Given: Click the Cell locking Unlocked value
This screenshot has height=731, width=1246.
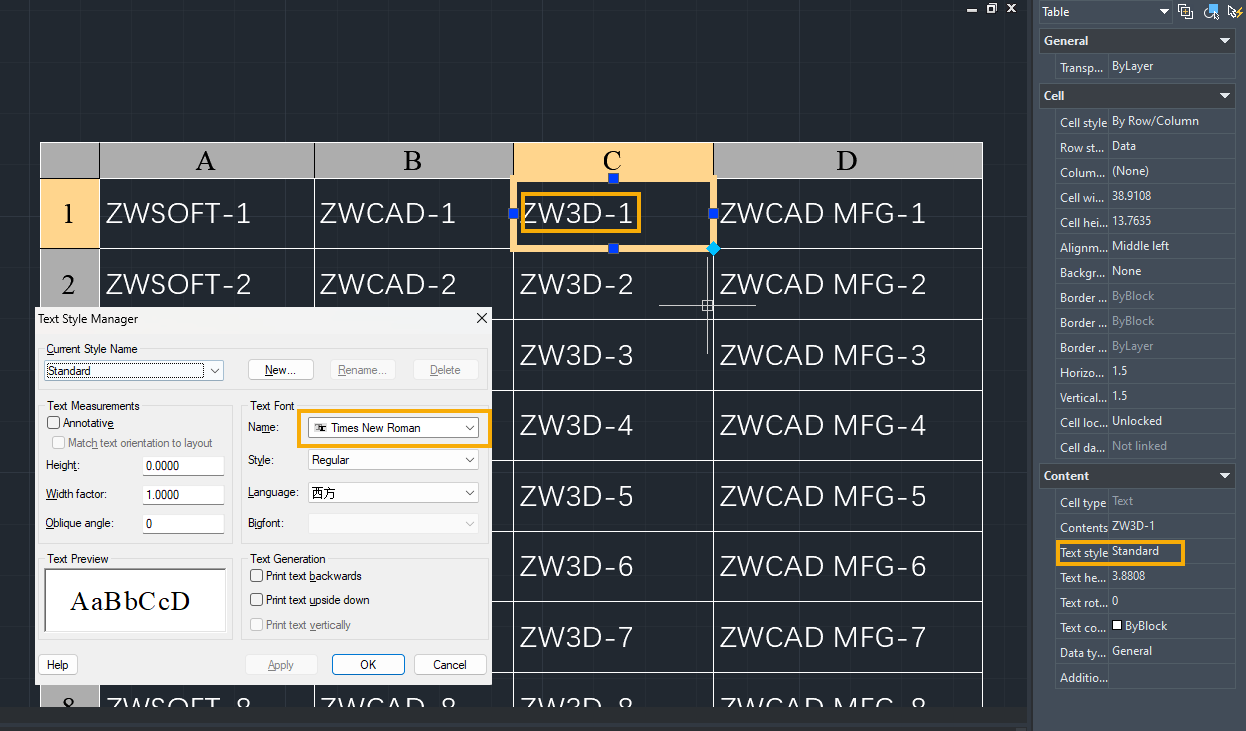Looking at the screenshot, I should (x=1171, y=421).
